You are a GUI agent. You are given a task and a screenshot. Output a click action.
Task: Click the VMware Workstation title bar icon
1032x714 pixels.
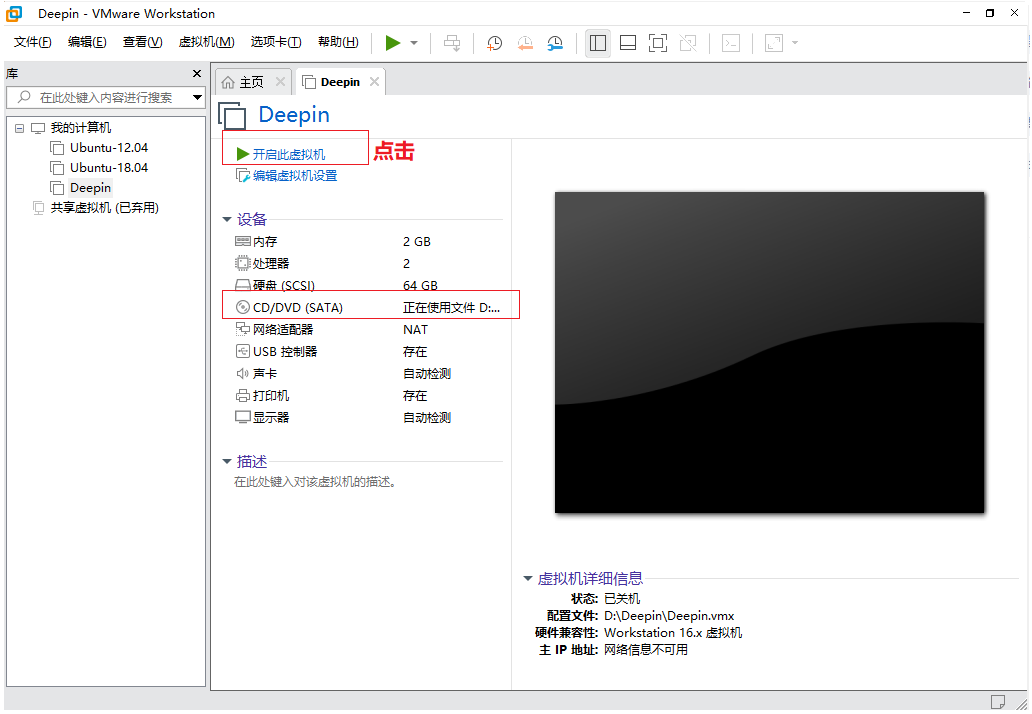14,14
